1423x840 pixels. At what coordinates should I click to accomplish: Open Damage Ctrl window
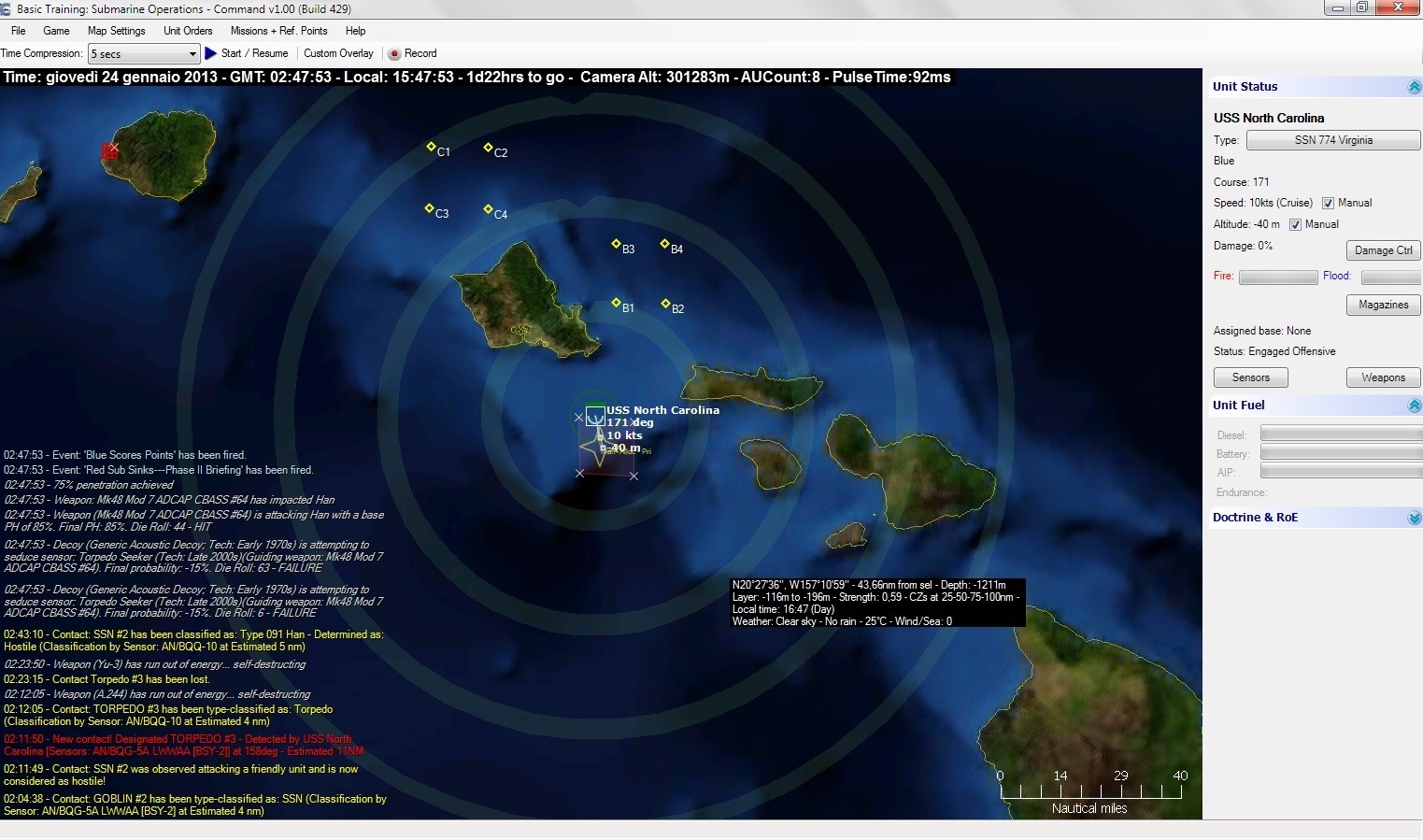1383,250
